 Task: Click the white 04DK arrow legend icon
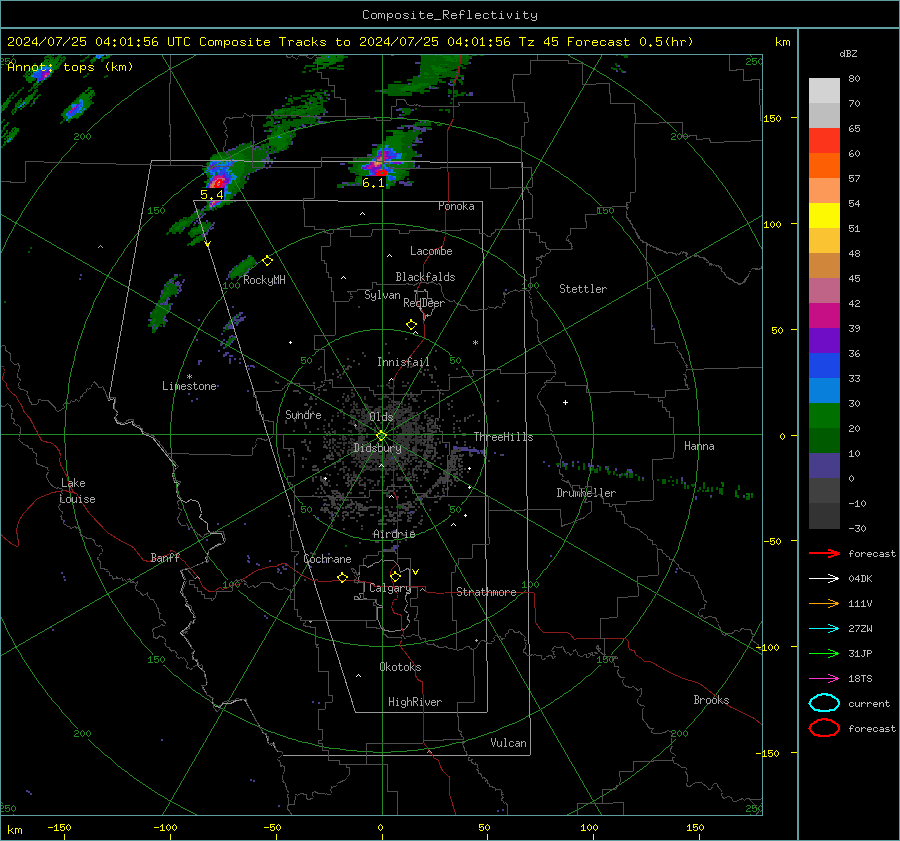(824, 578)
